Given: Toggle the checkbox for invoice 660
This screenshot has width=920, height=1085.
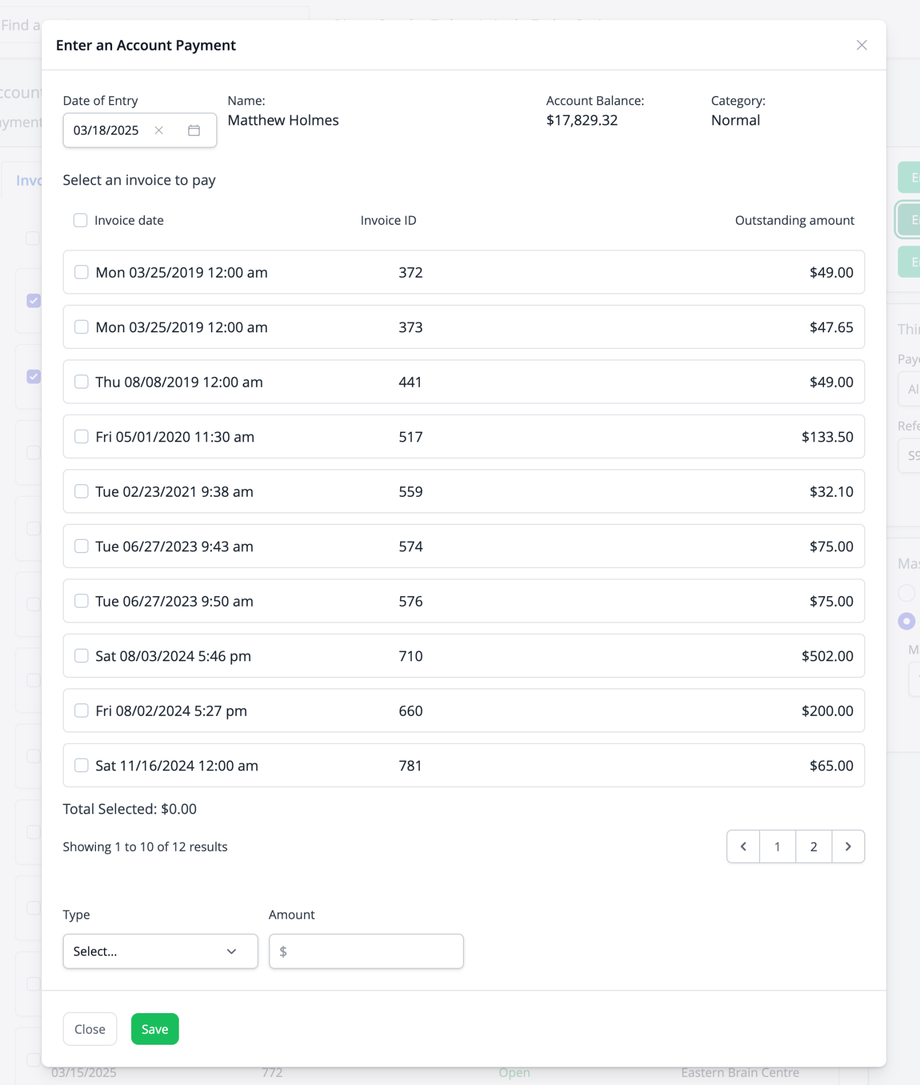Looking at the screenshot, I should pos(81,711).
